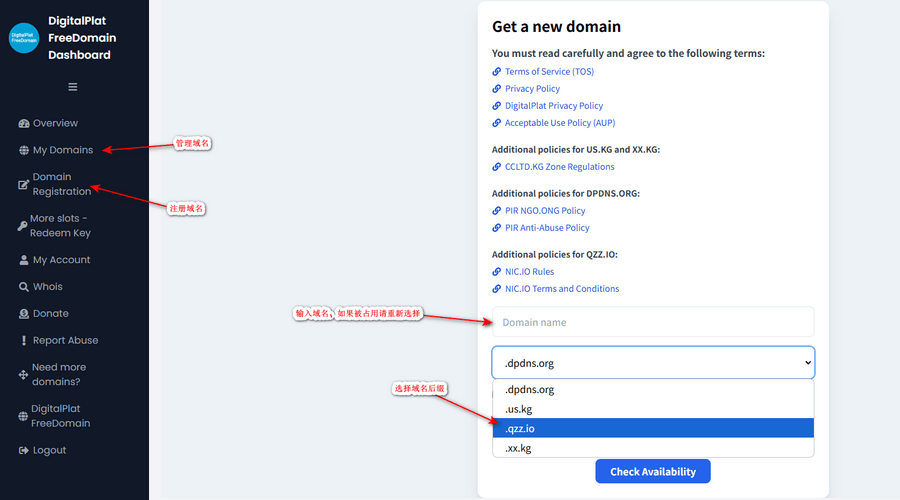Screen dimensions: 900x500
Task: Click link icon beside PIR Anti-Abuse Policy
Action: 496,228
